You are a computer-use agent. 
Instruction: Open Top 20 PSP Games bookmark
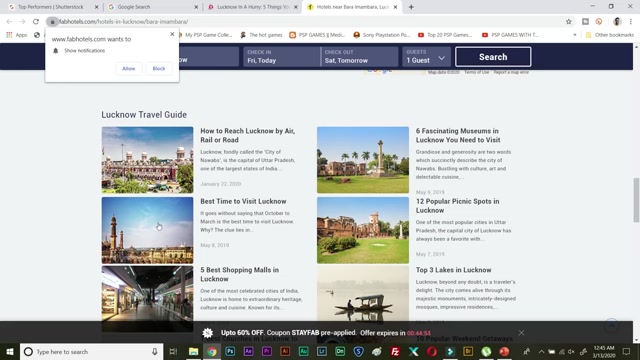coord(444,35)
